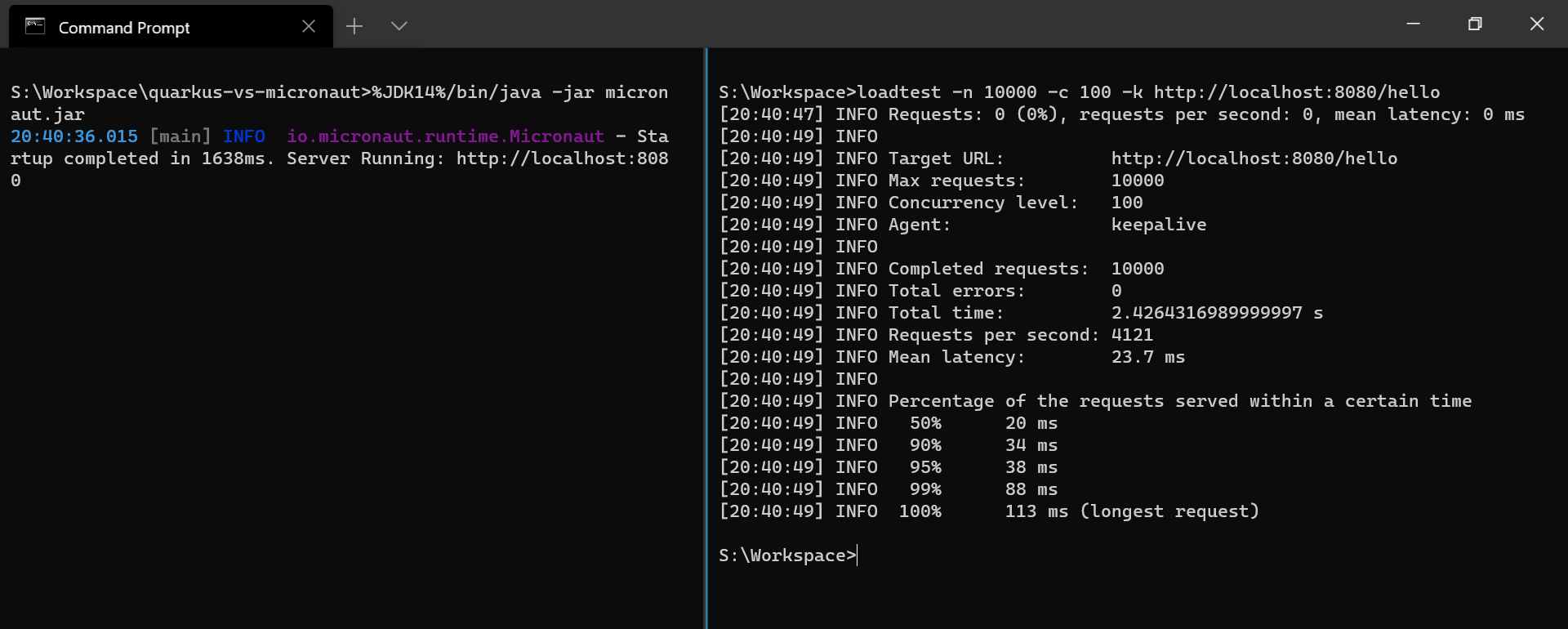The height and width of the screenshot is (629, 1568).
Task: Click 'Requests per second:' value 4121
Action: [x=1132, y=335]
